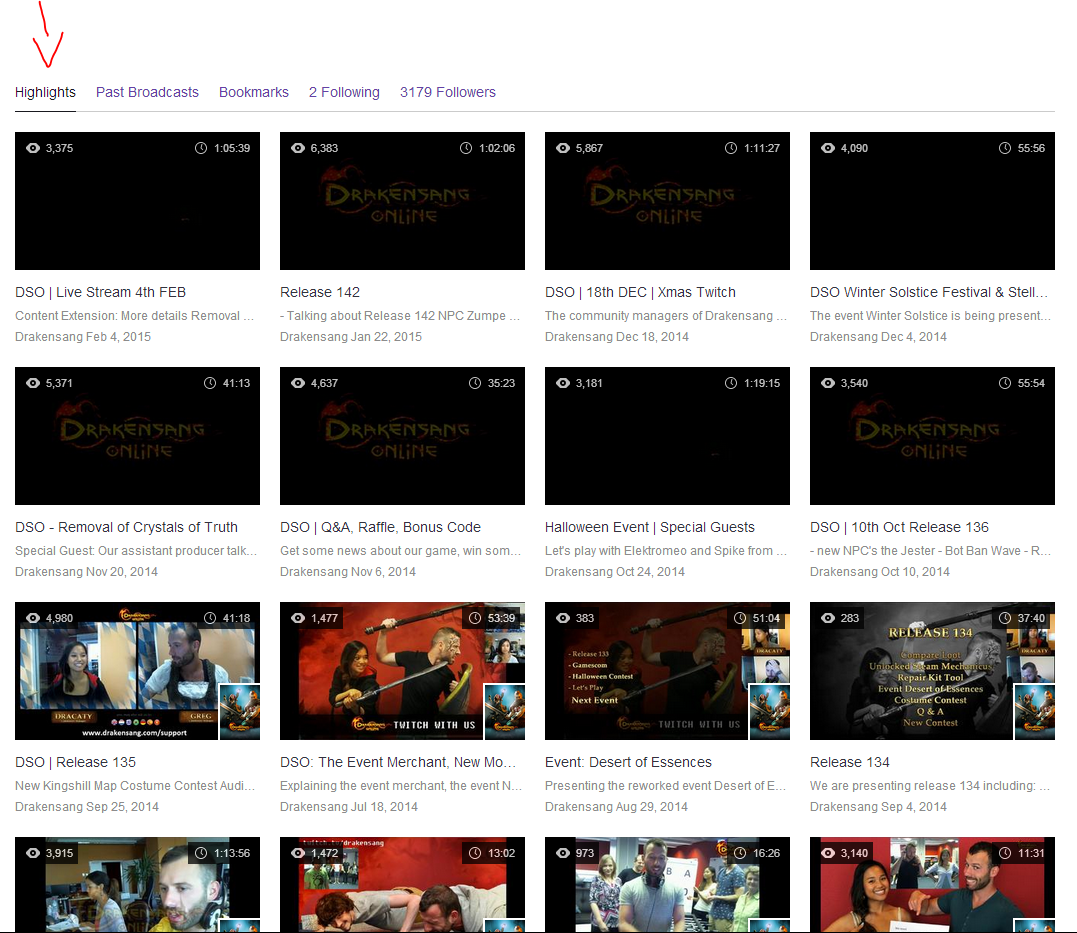This screenshot has height=933, width=1077.
Task: Click 'Drakensang Nov 6, 2014' channel line
Action: tap(348, 572)
